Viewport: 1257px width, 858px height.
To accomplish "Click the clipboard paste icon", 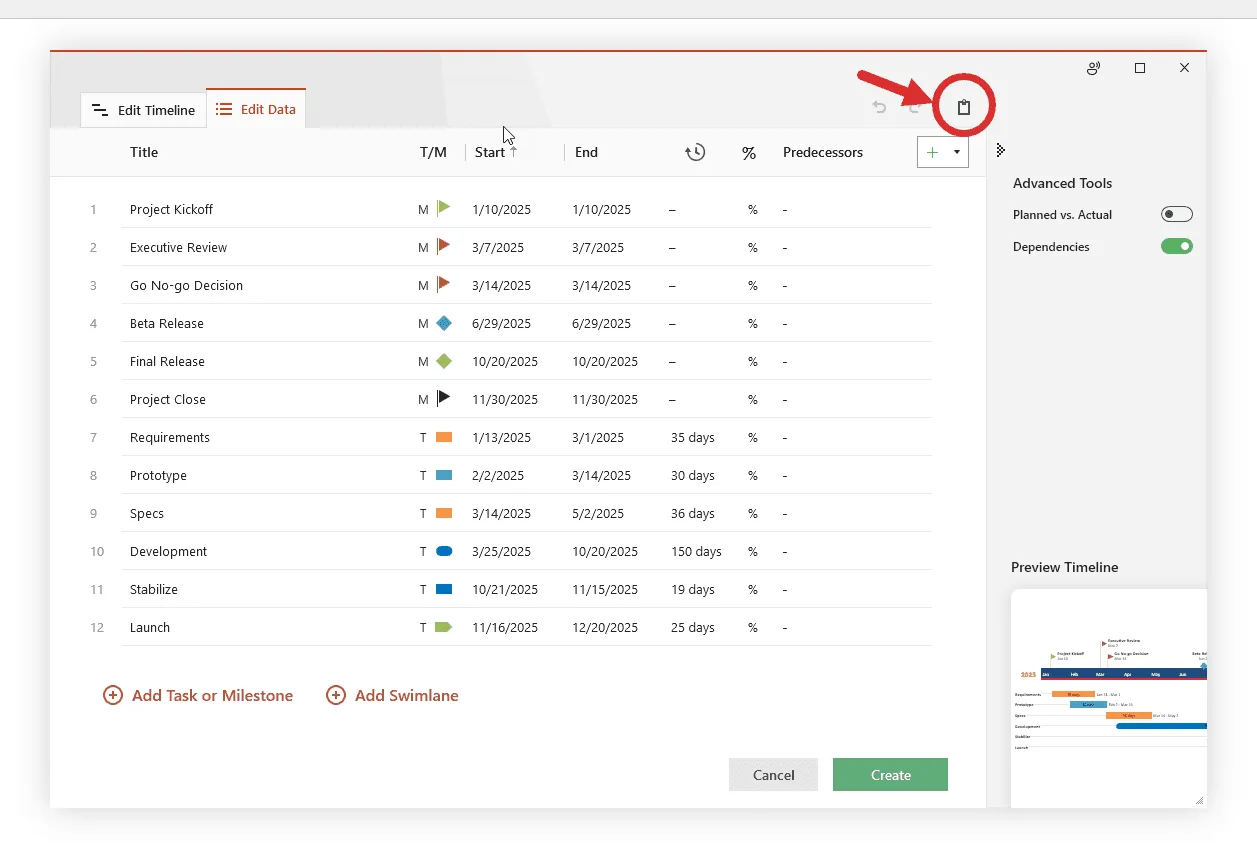I will tap(964, 107).
